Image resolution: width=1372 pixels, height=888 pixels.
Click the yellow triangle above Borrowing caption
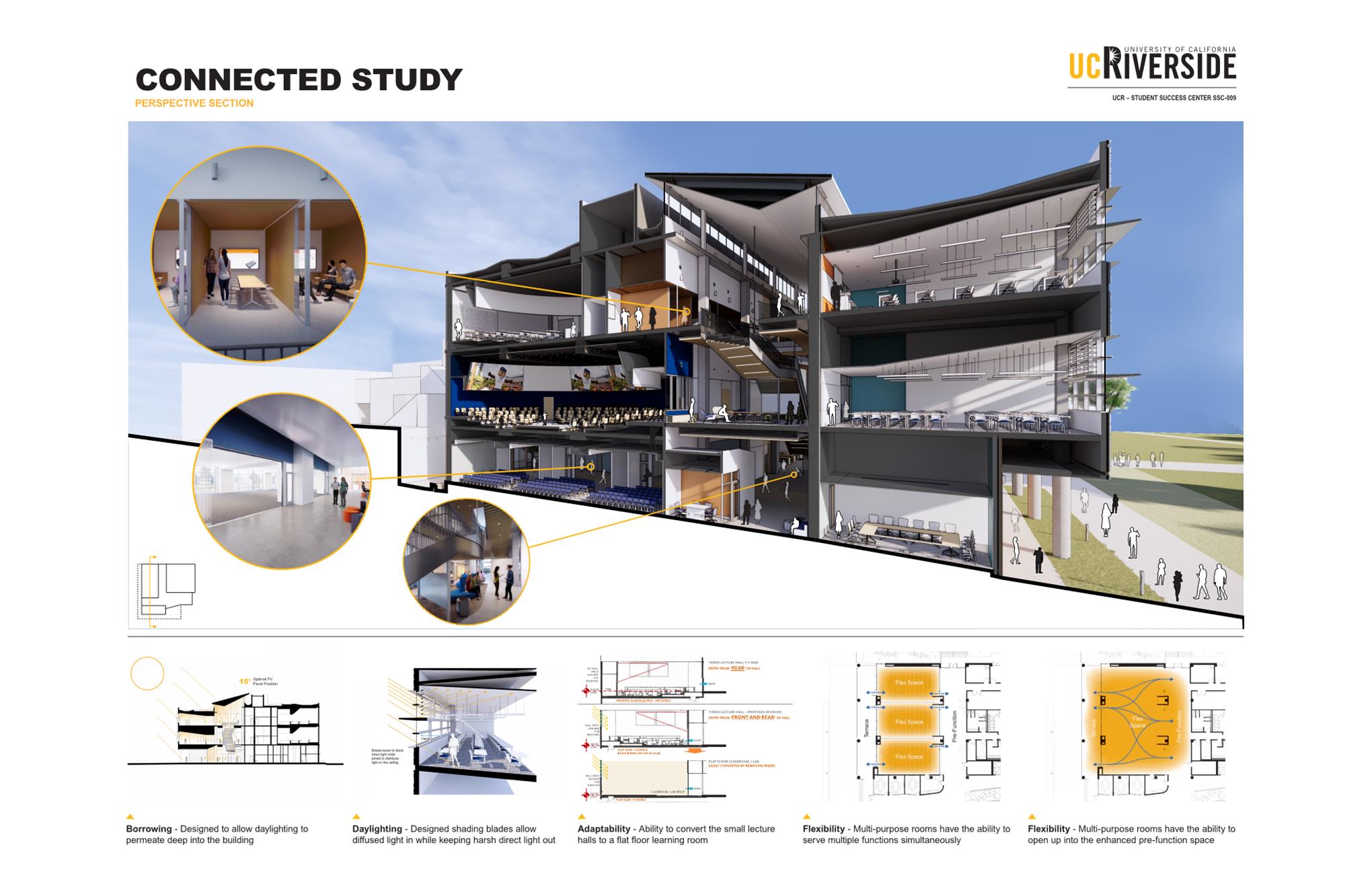131,817
